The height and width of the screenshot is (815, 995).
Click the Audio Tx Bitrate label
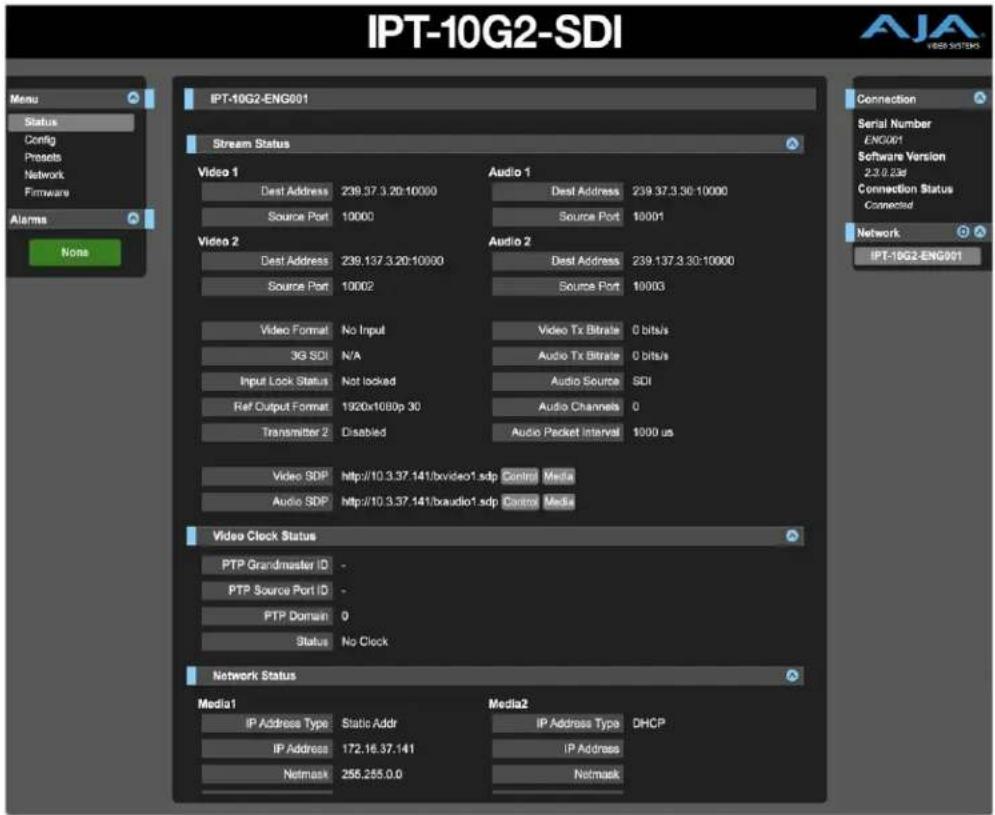point(558,355)
